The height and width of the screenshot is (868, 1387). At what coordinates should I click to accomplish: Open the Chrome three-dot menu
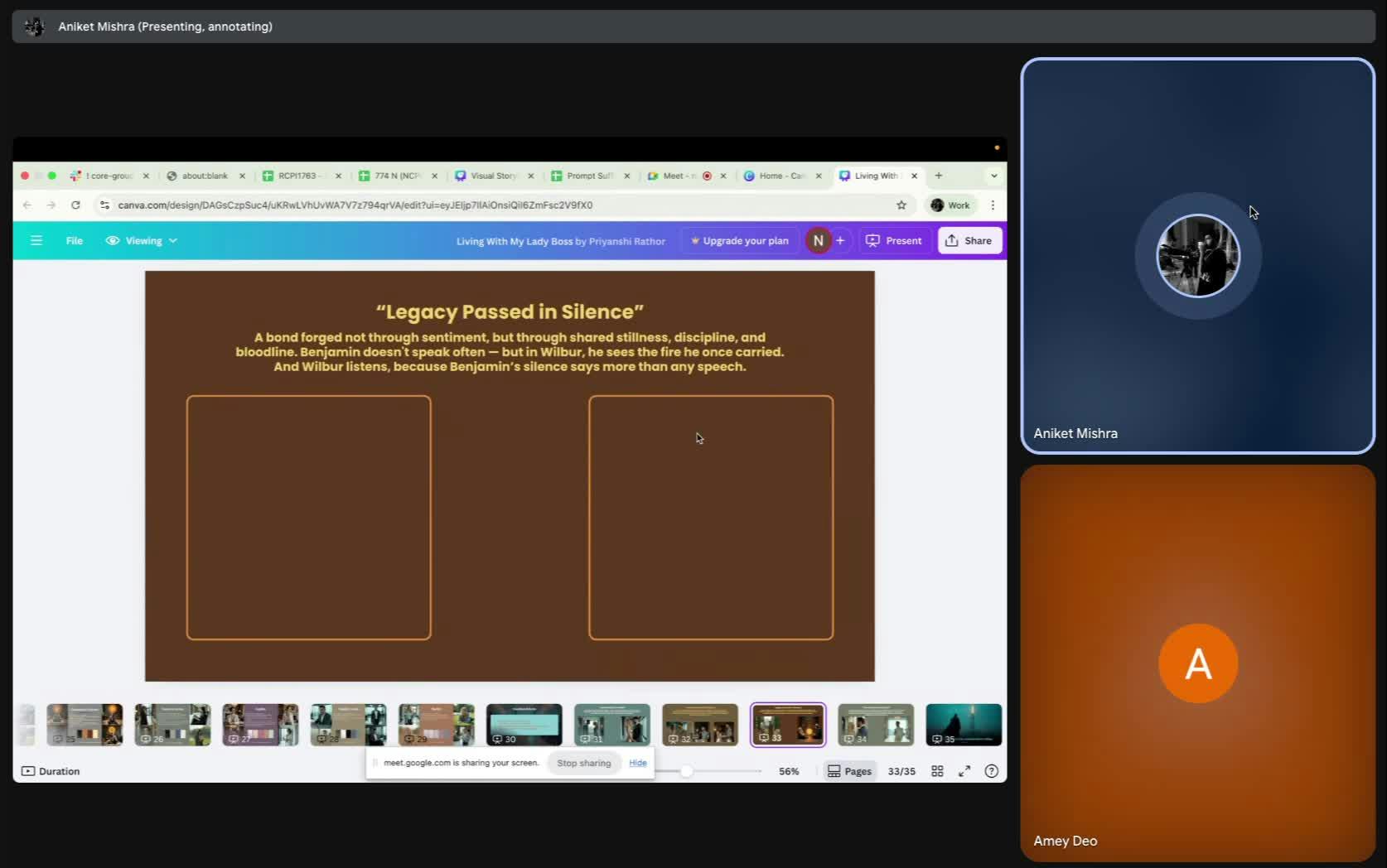point(993,205)
